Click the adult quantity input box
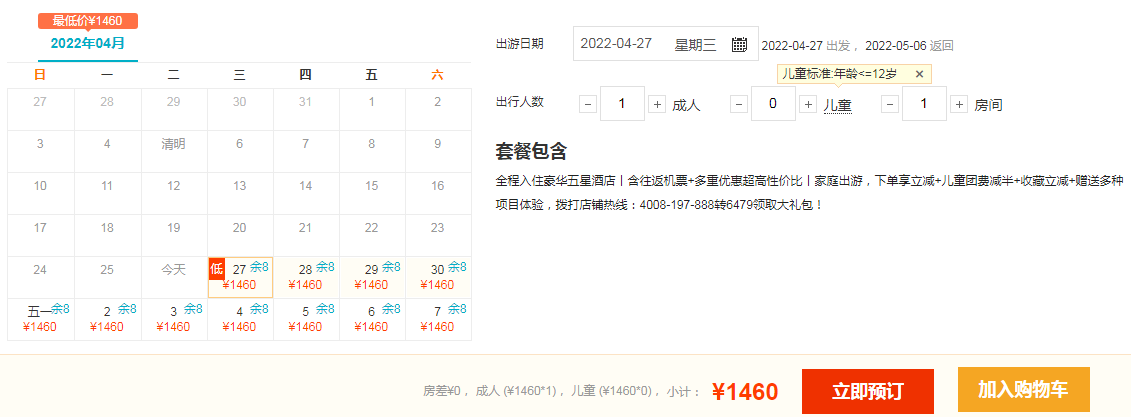Image resolution: width=1131 pixels, height=417 pixels. coord(622,104)
